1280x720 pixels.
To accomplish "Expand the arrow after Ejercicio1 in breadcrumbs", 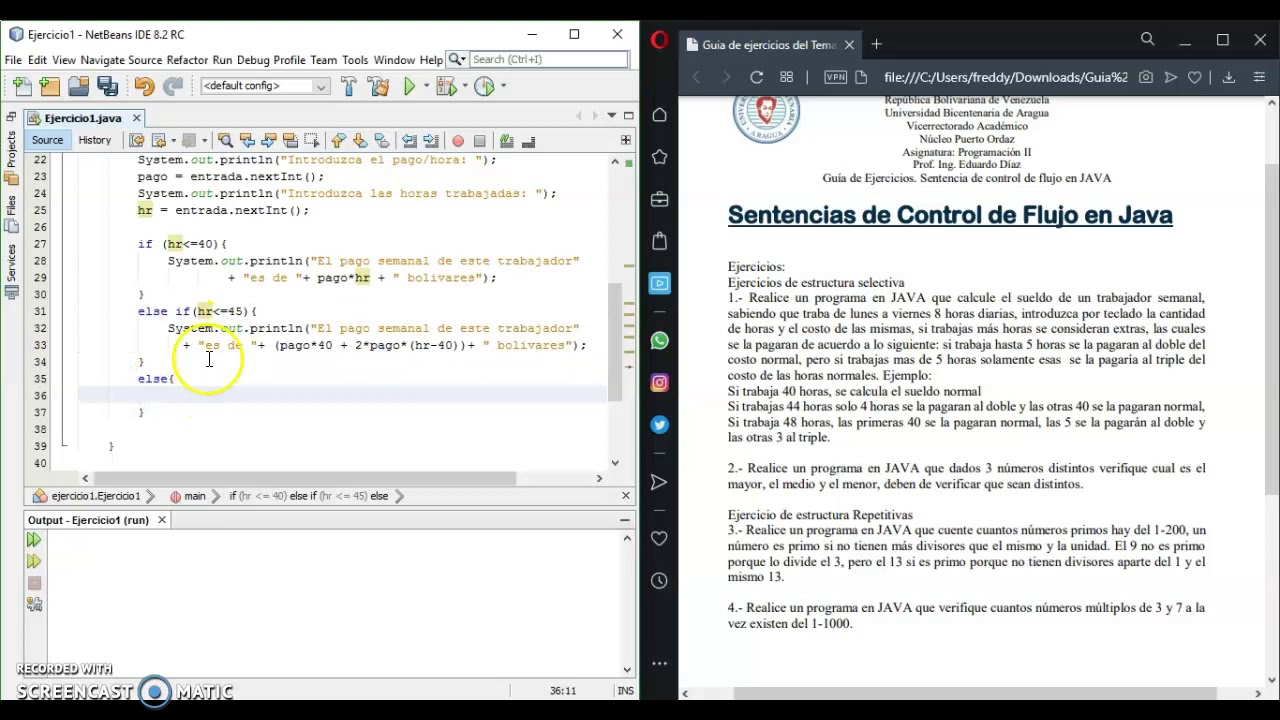I will [151, 496].
